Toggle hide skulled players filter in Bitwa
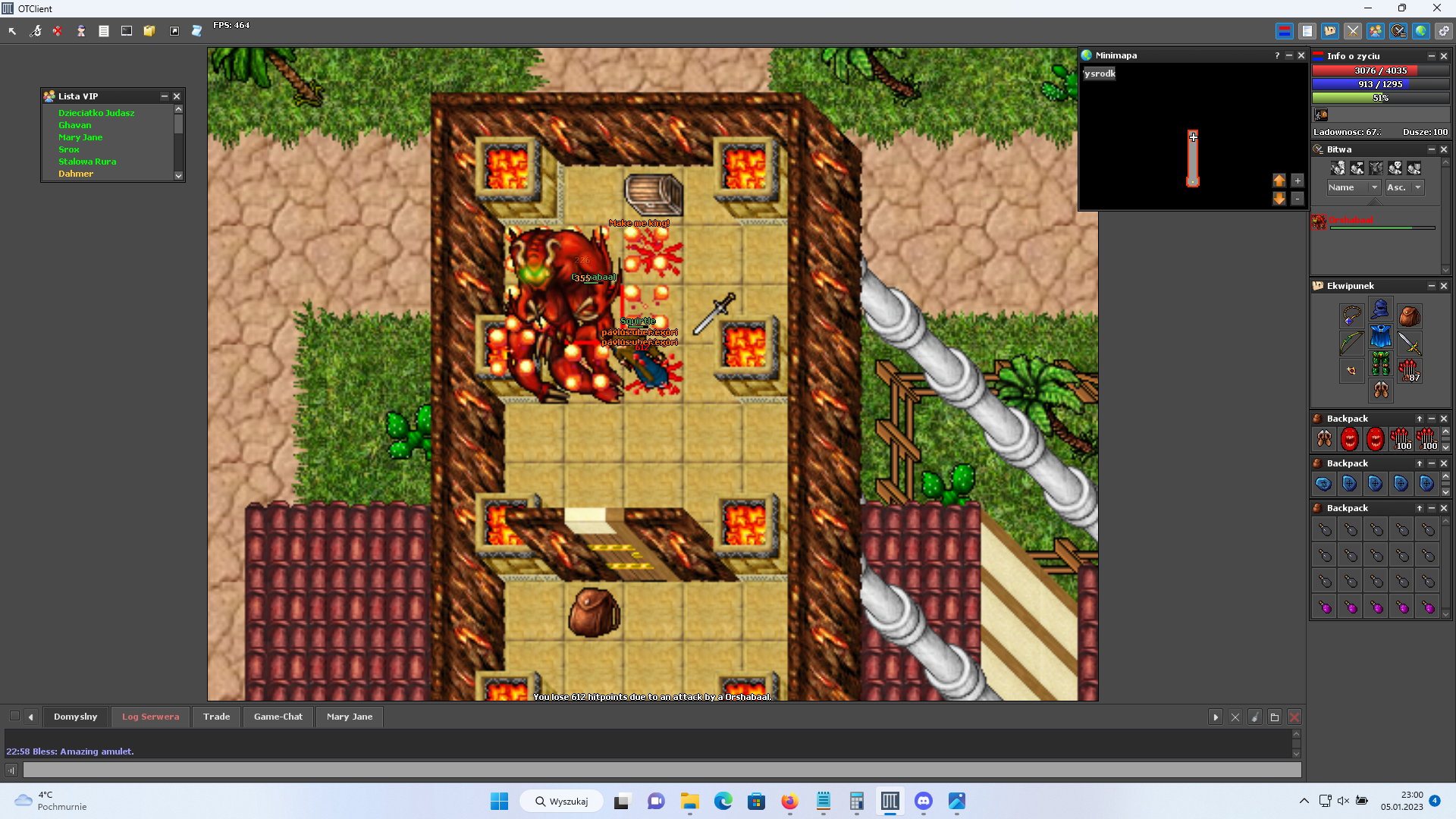Viewport: 1456px width, 819px height. pos(1395,168)
